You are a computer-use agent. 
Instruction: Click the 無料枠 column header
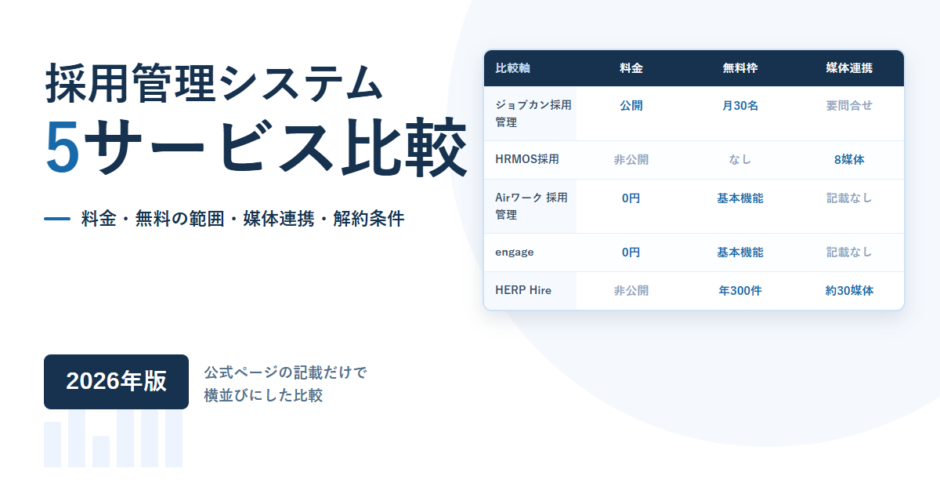[740, 68]
